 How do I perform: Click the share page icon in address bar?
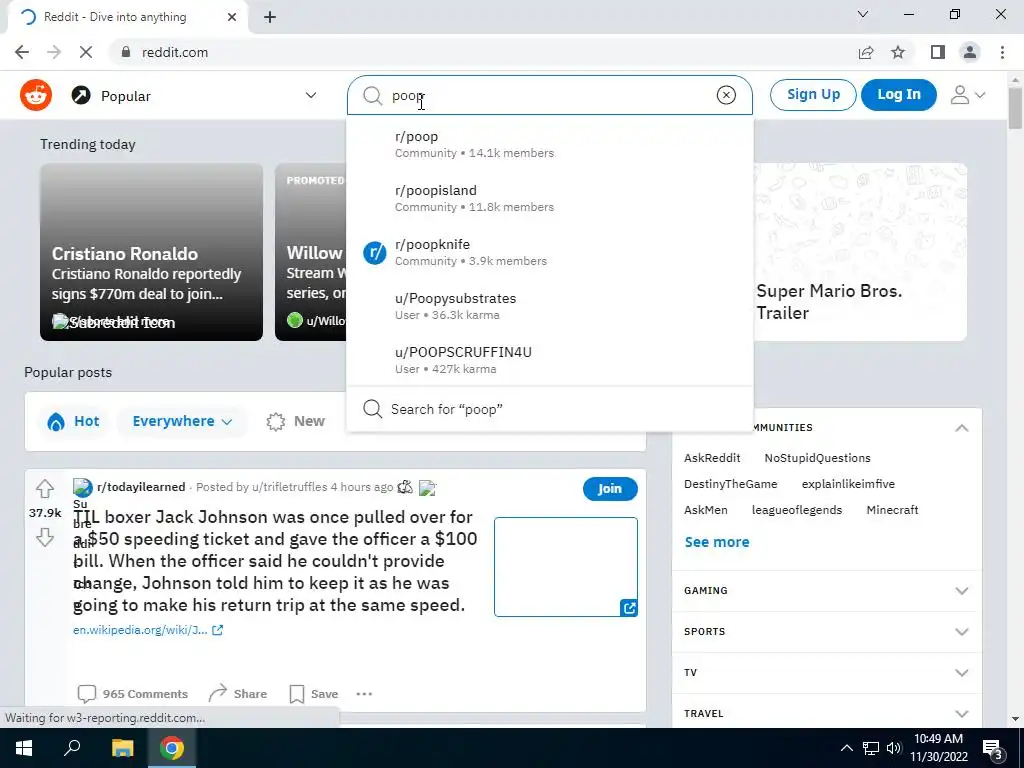865,52
